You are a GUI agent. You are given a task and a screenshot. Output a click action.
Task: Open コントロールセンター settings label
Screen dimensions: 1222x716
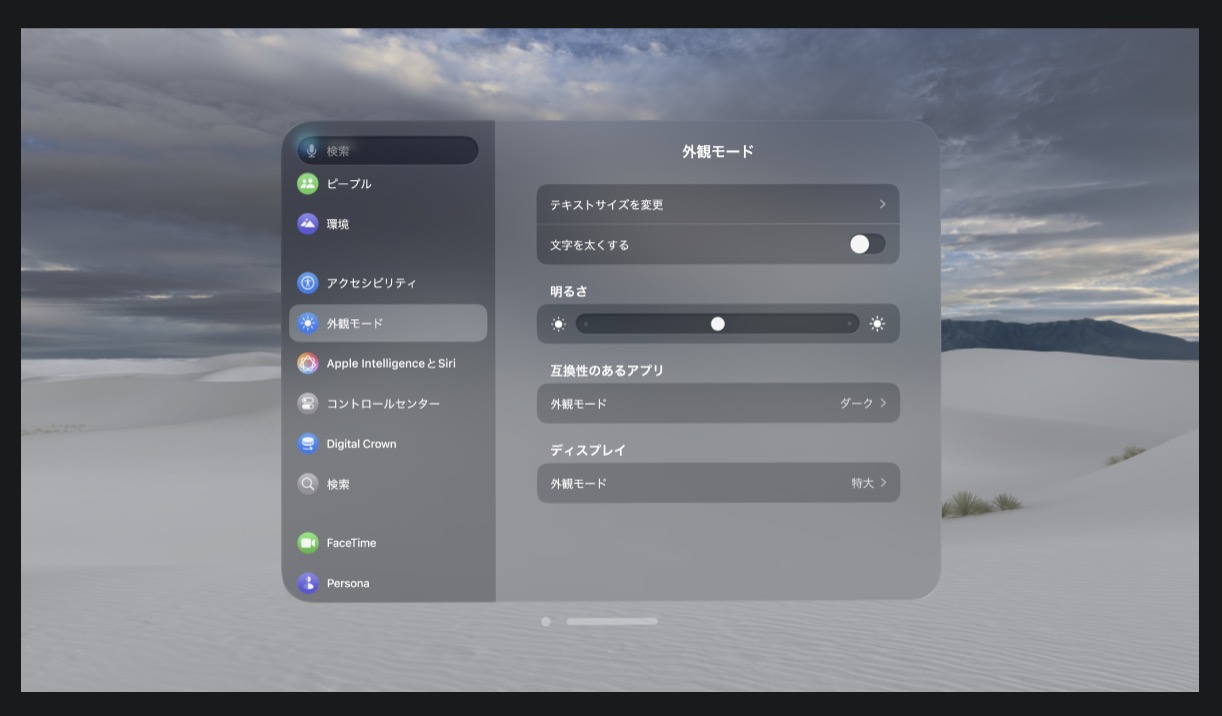click(383, 403)
